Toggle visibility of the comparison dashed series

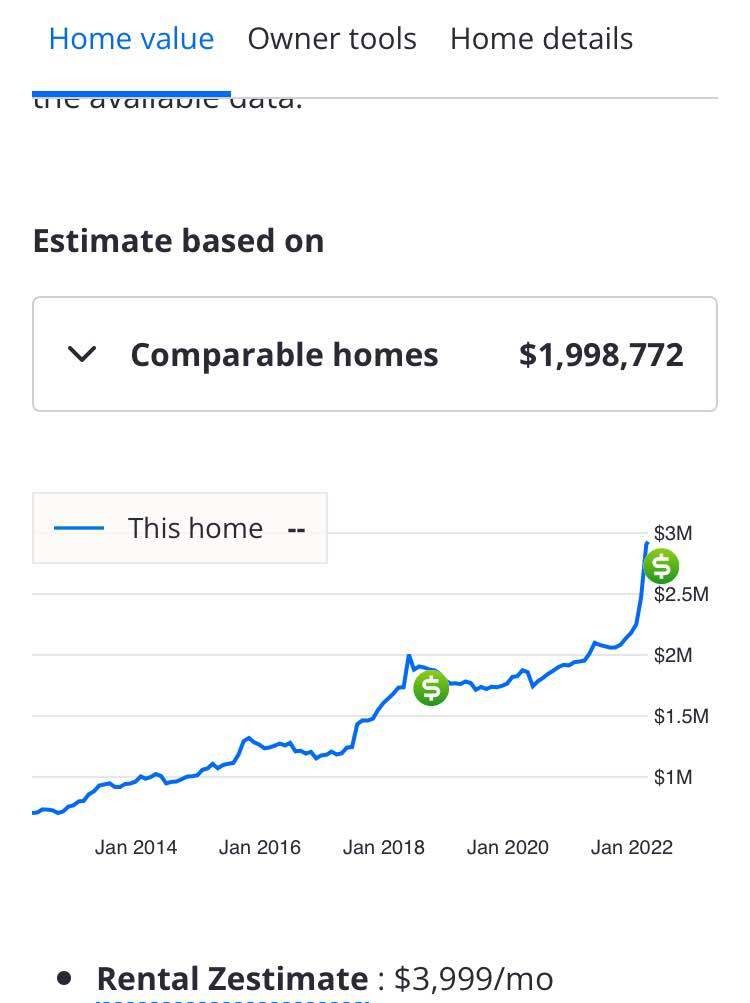point(297,530)
